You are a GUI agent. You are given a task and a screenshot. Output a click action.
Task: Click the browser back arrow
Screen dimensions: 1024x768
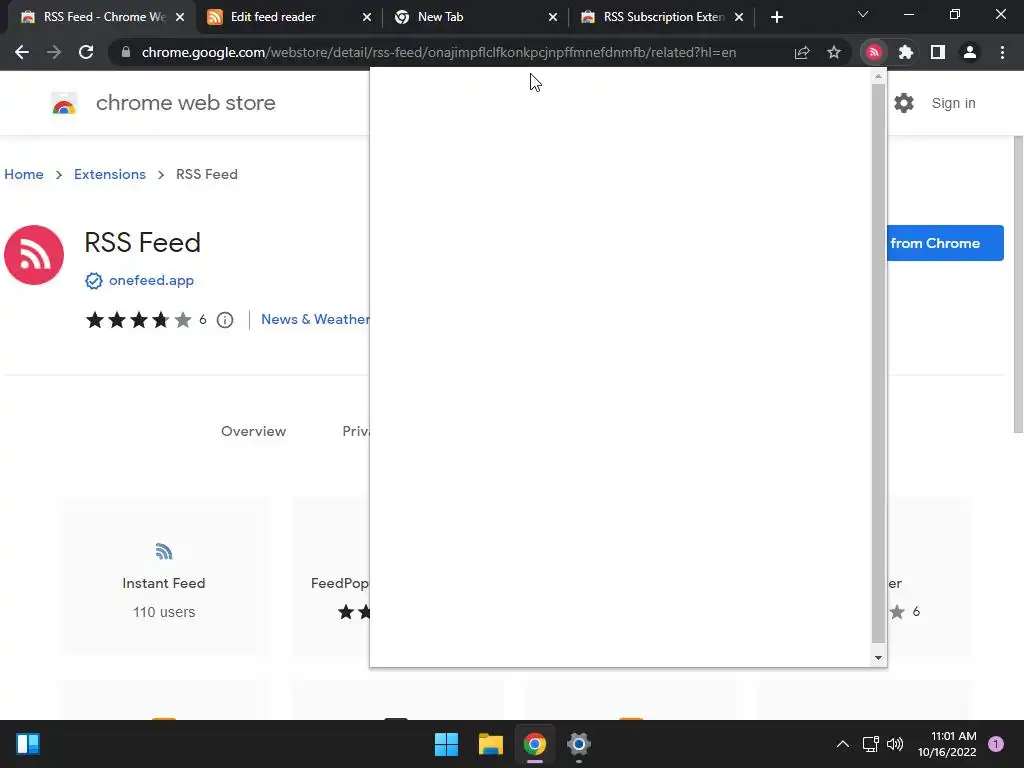[x=22, y=52]
